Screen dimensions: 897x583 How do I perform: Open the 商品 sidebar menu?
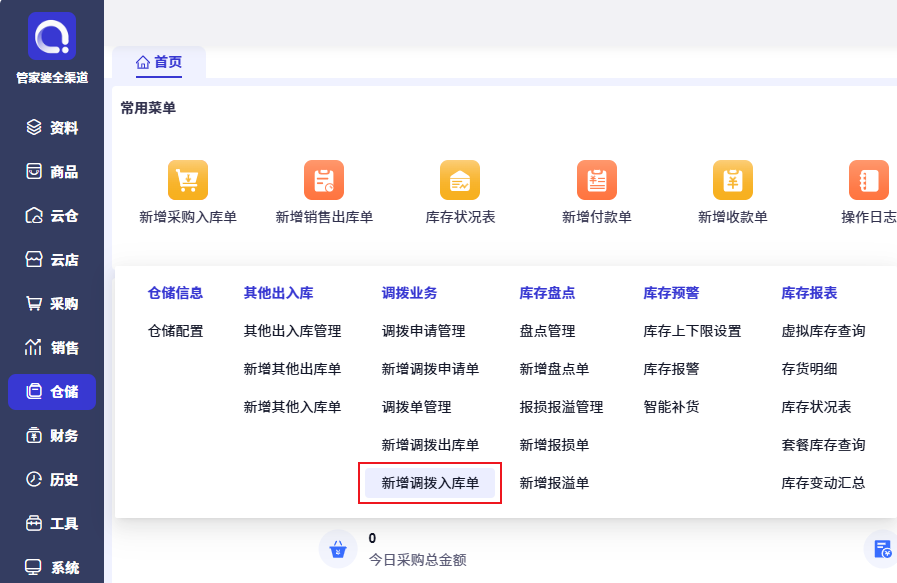click(x=52, y=172)
